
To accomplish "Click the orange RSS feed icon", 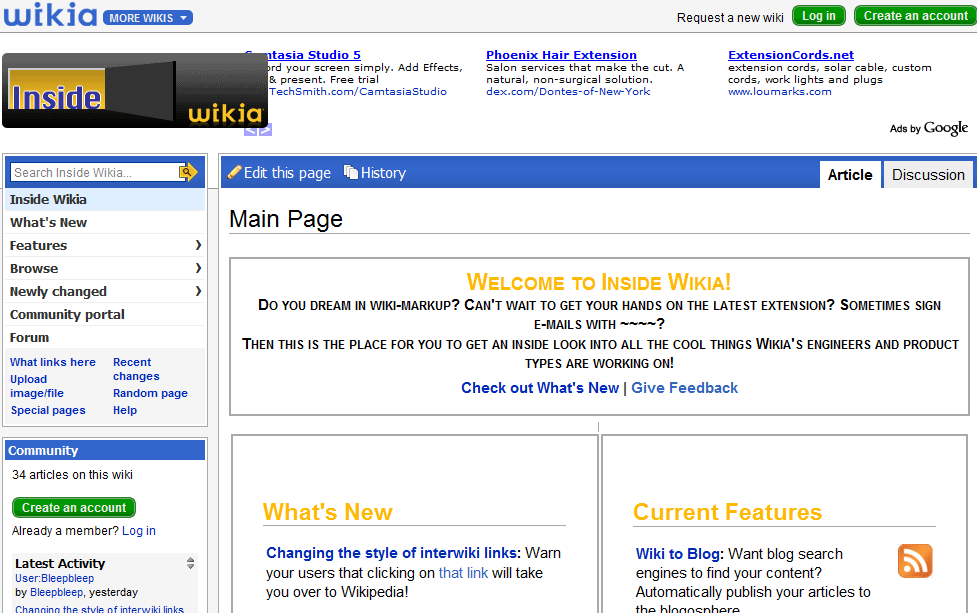I will [914, 561].
